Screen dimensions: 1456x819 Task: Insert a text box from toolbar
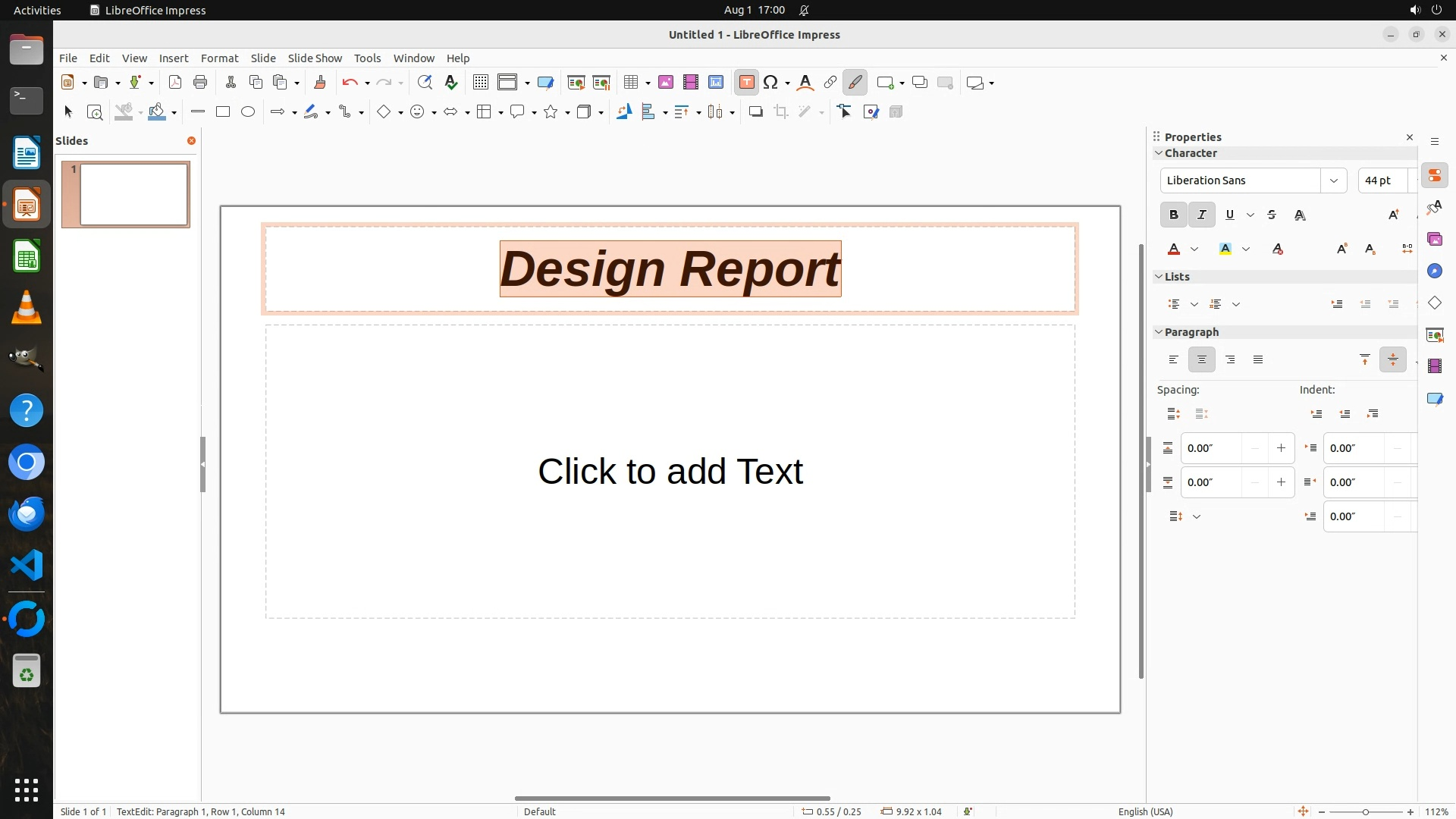tap(746, 83)
